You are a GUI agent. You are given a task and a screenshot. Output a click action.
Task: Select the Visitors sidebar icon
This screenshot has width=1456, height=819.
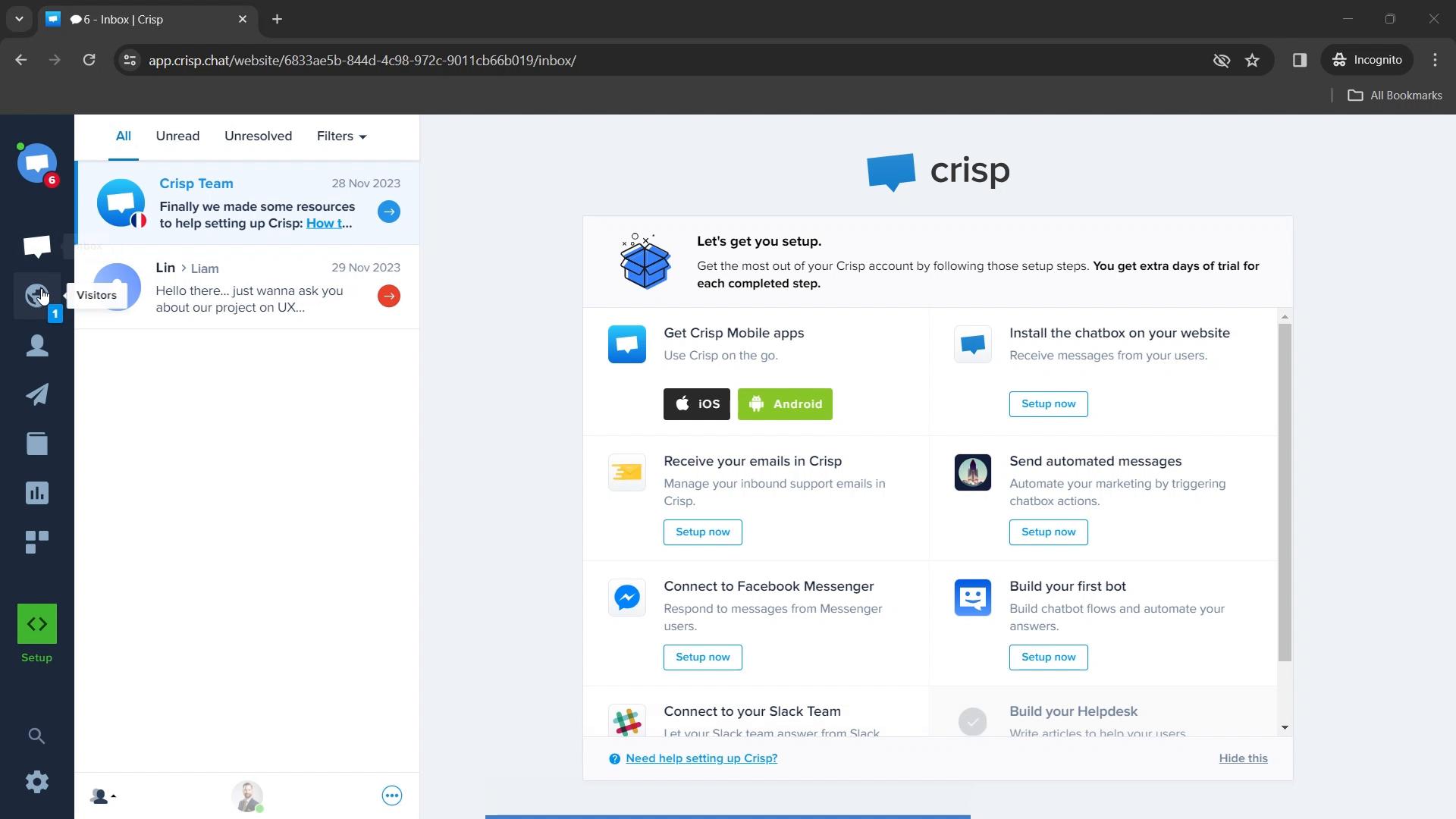click(37, 295)
